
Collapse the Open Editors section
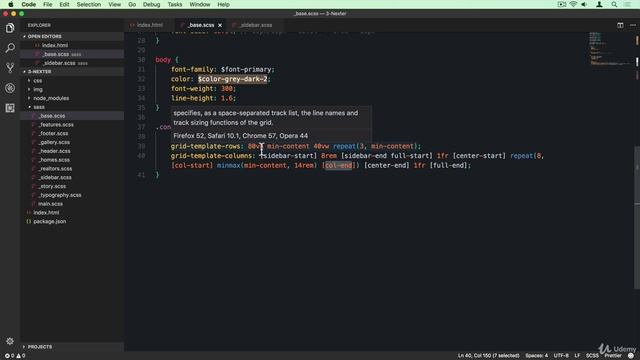(x=44, y=36)
